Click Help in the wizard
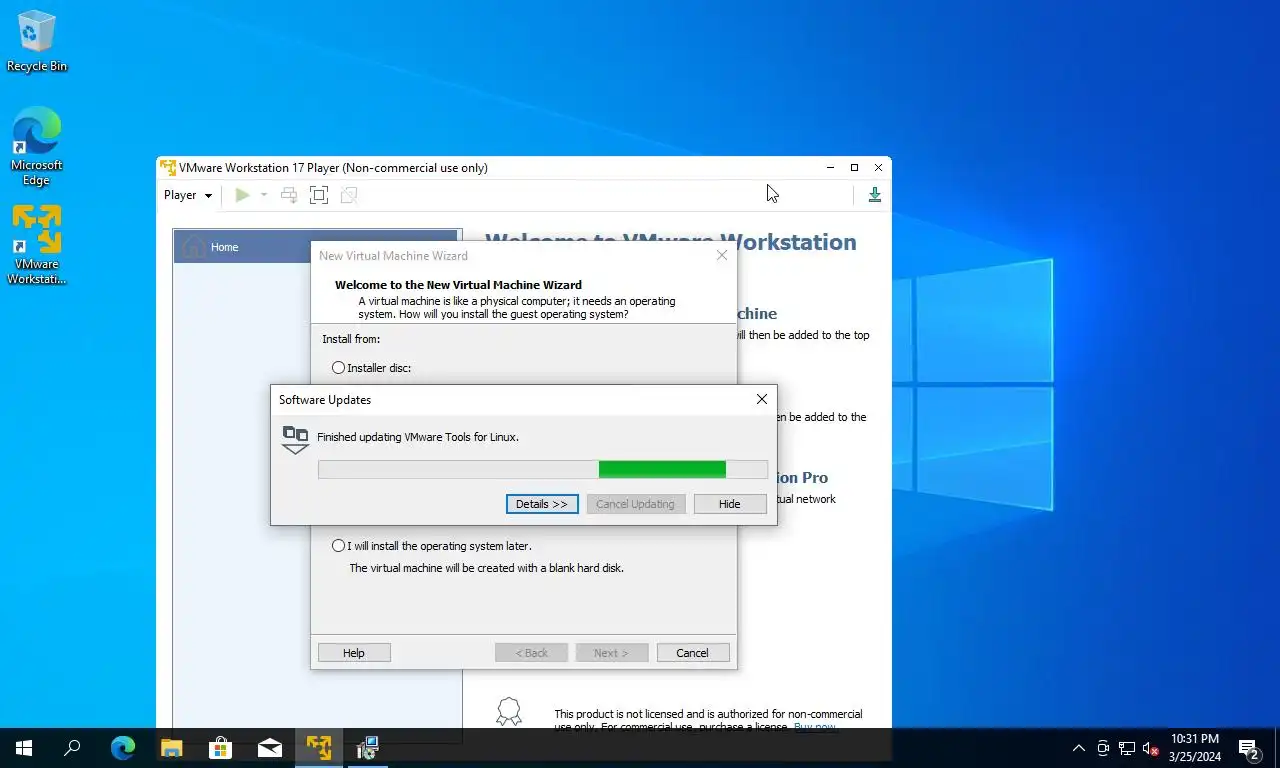This screenshot has height=768, width=1280. (x=354, y=653)
